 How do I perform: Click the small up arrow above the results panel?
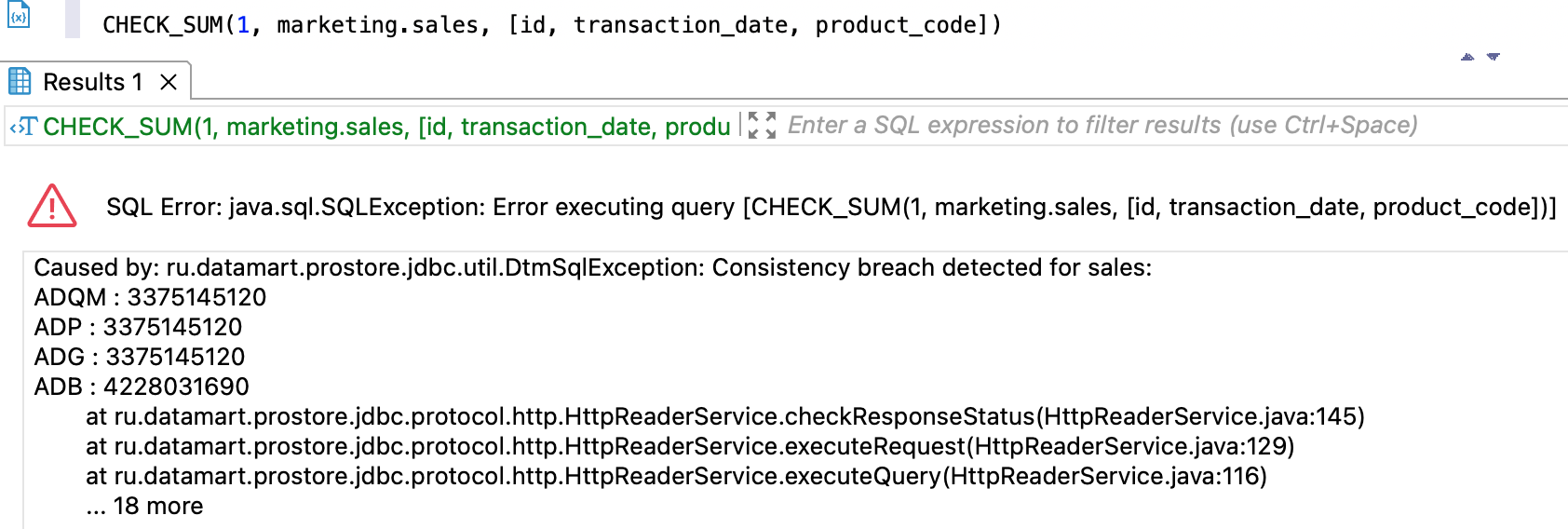tap(1467, 57)
